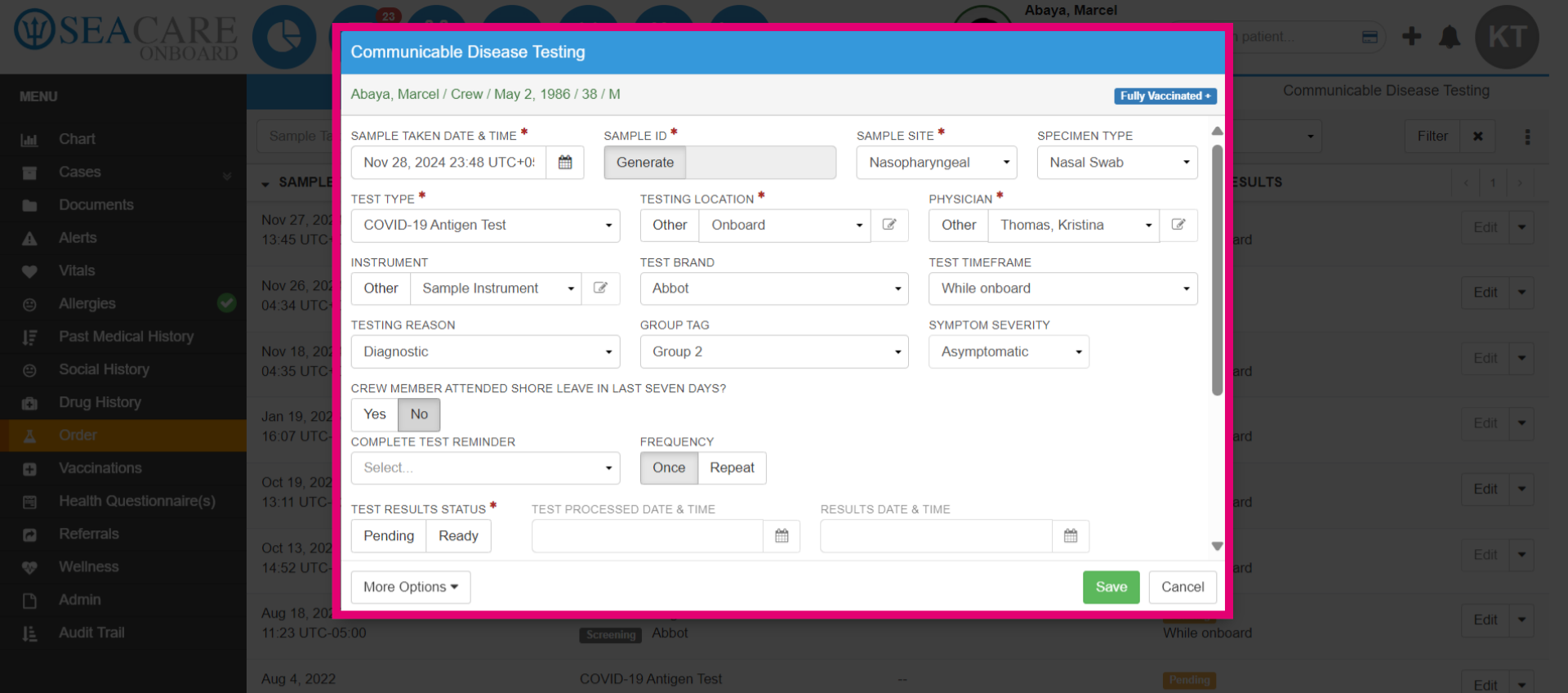Image resolution: width=1568 pixels, height=693 pixels.
Task: Open Complete Test Reminder select dropdown
Action: (x=485, y=468)
